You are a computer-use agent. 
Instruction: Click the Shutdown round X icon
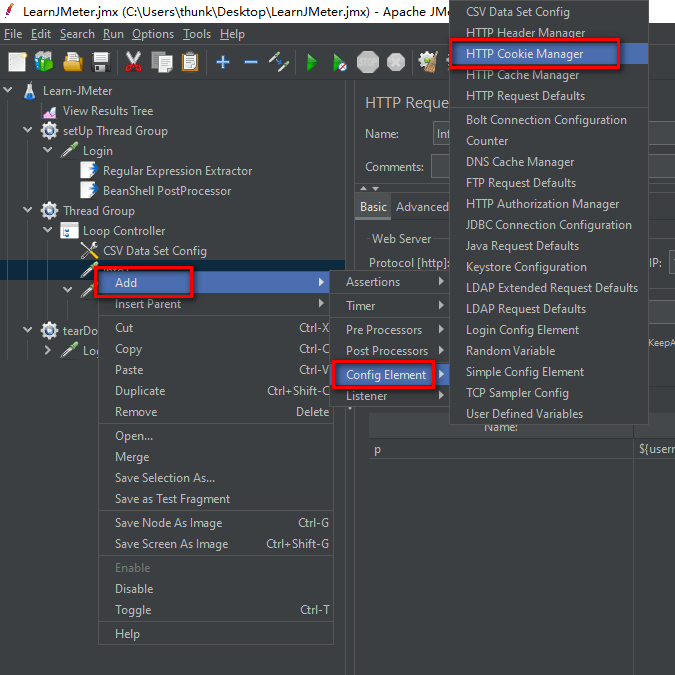[x=396, y=62]
